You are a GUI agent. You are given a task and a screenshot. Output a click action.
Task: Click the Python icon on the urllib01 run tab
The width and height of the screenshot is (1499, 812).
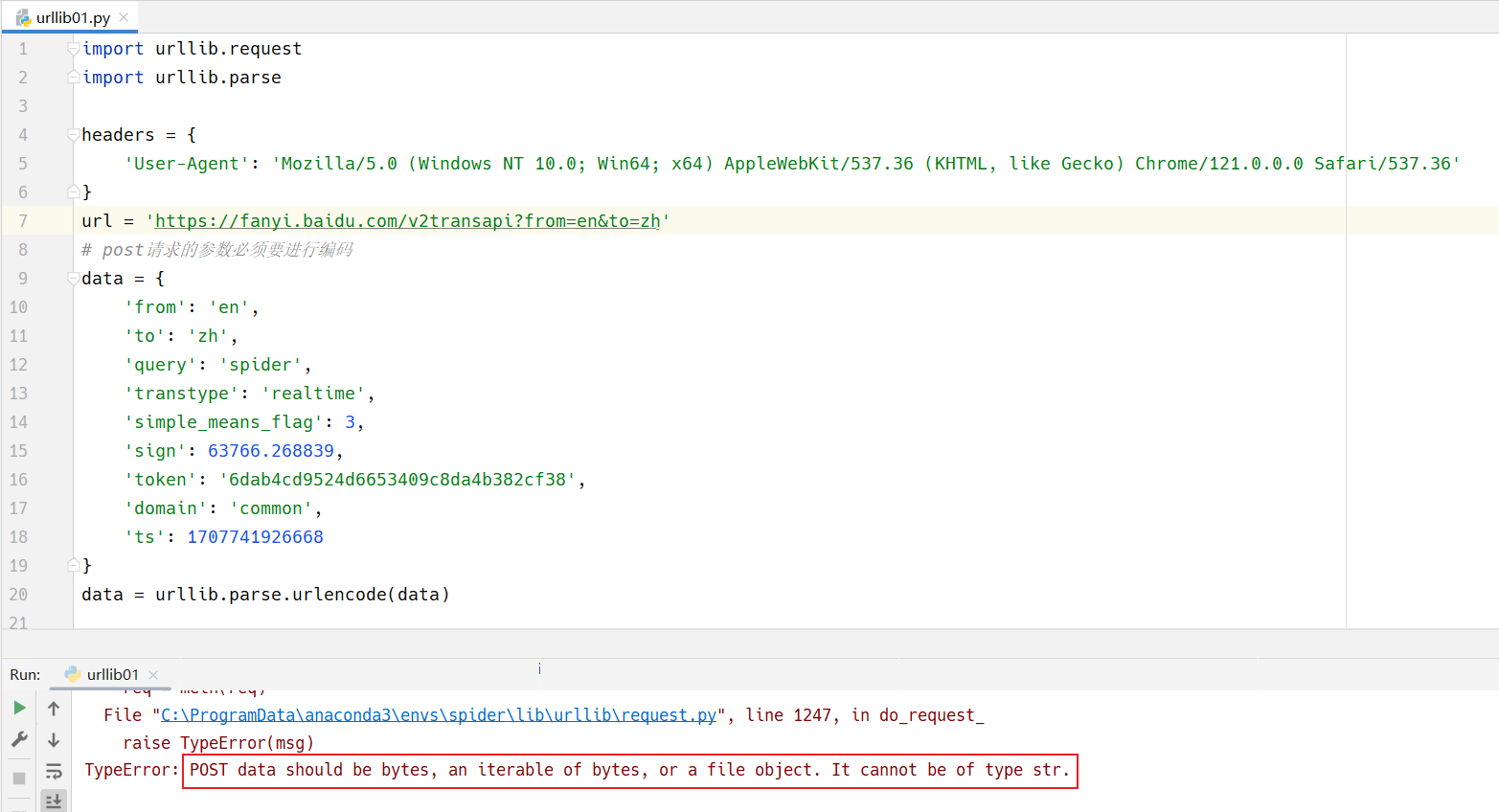pyautogui.click(x=72, y=674)
